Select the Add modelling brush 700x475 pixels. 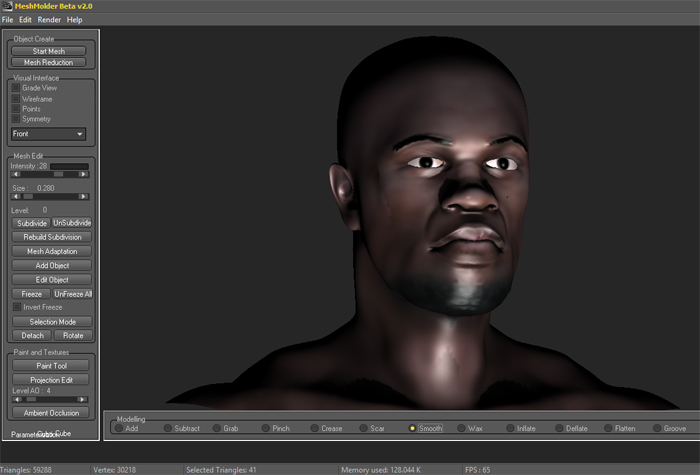[119, 428]
